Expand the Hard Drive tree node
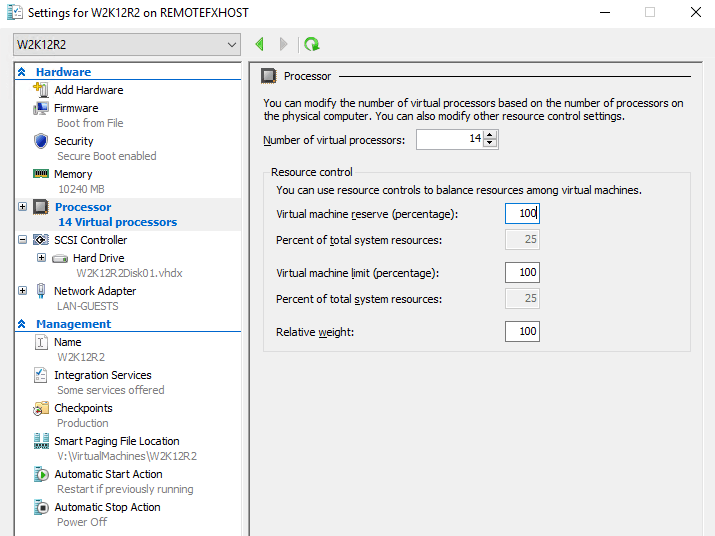 coord(41,258)
